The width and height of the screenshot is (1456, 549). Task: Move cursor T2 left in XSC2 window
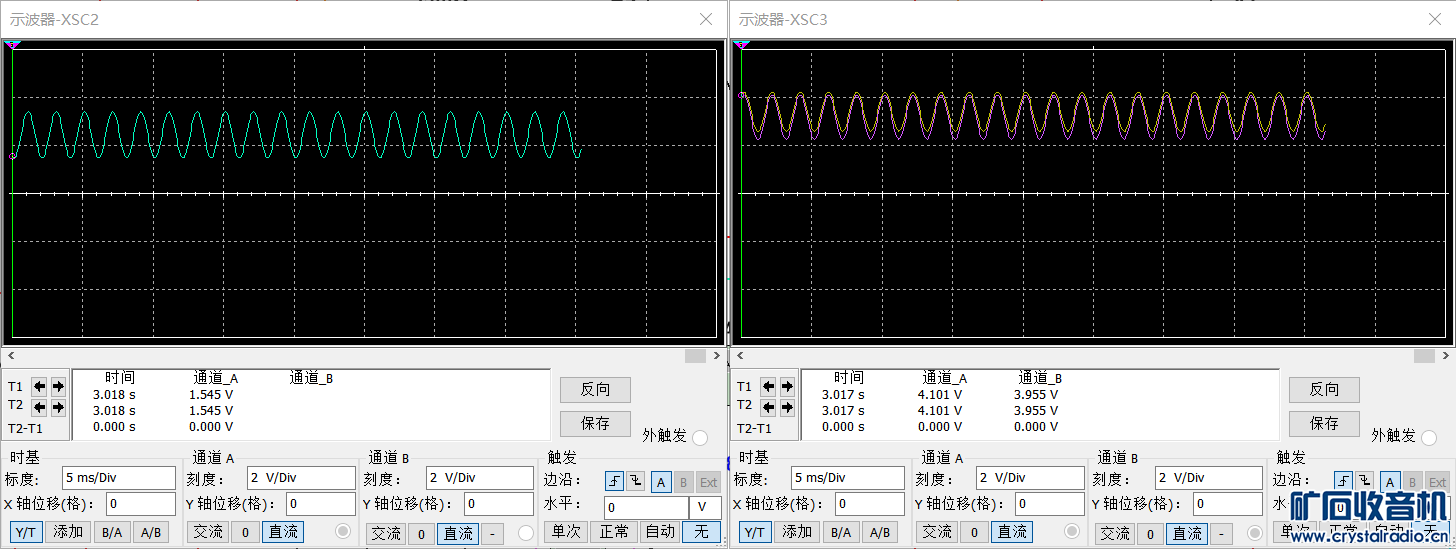39,406
